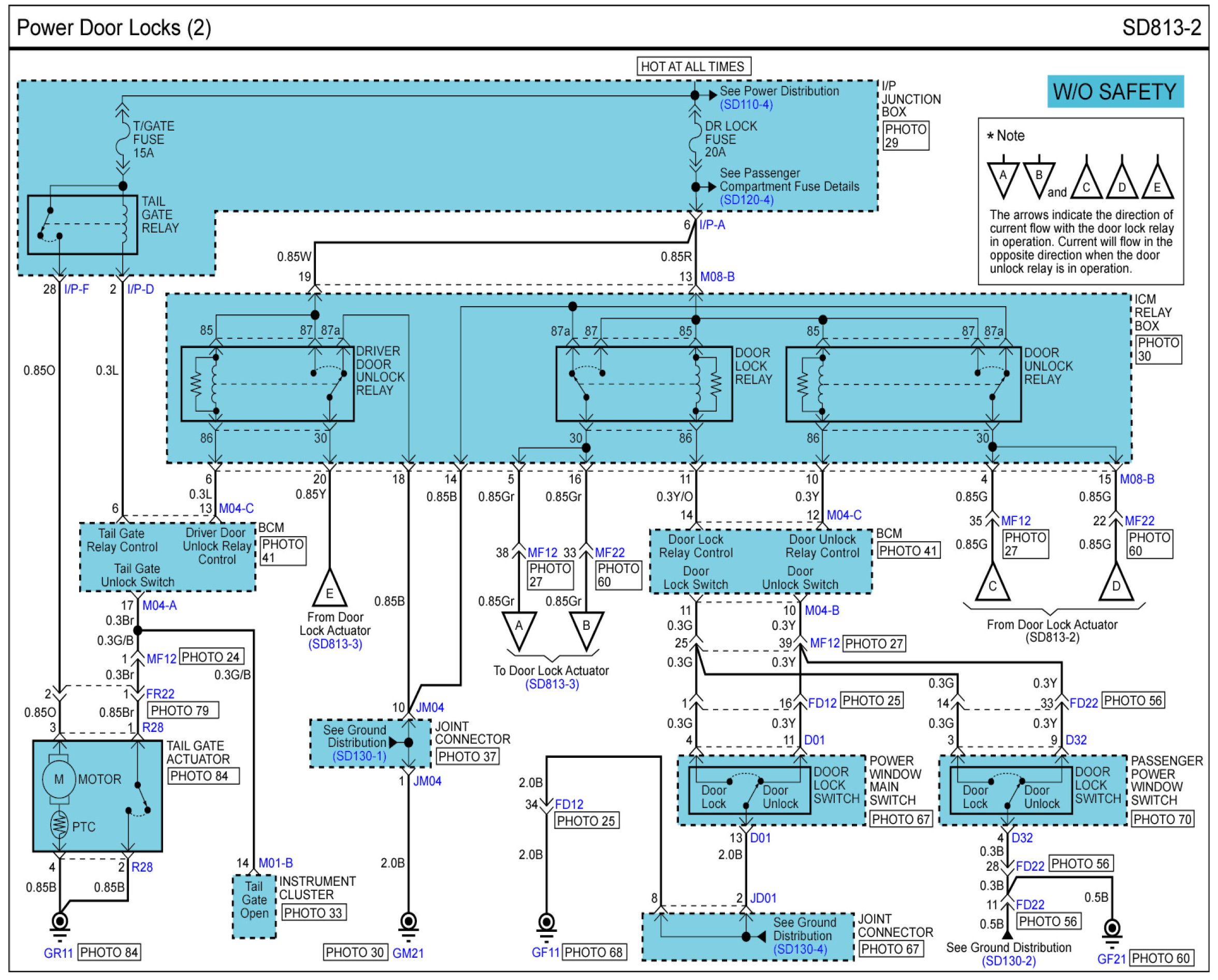Click the PHOTO 84 box beside tail gate actuator

204,776
